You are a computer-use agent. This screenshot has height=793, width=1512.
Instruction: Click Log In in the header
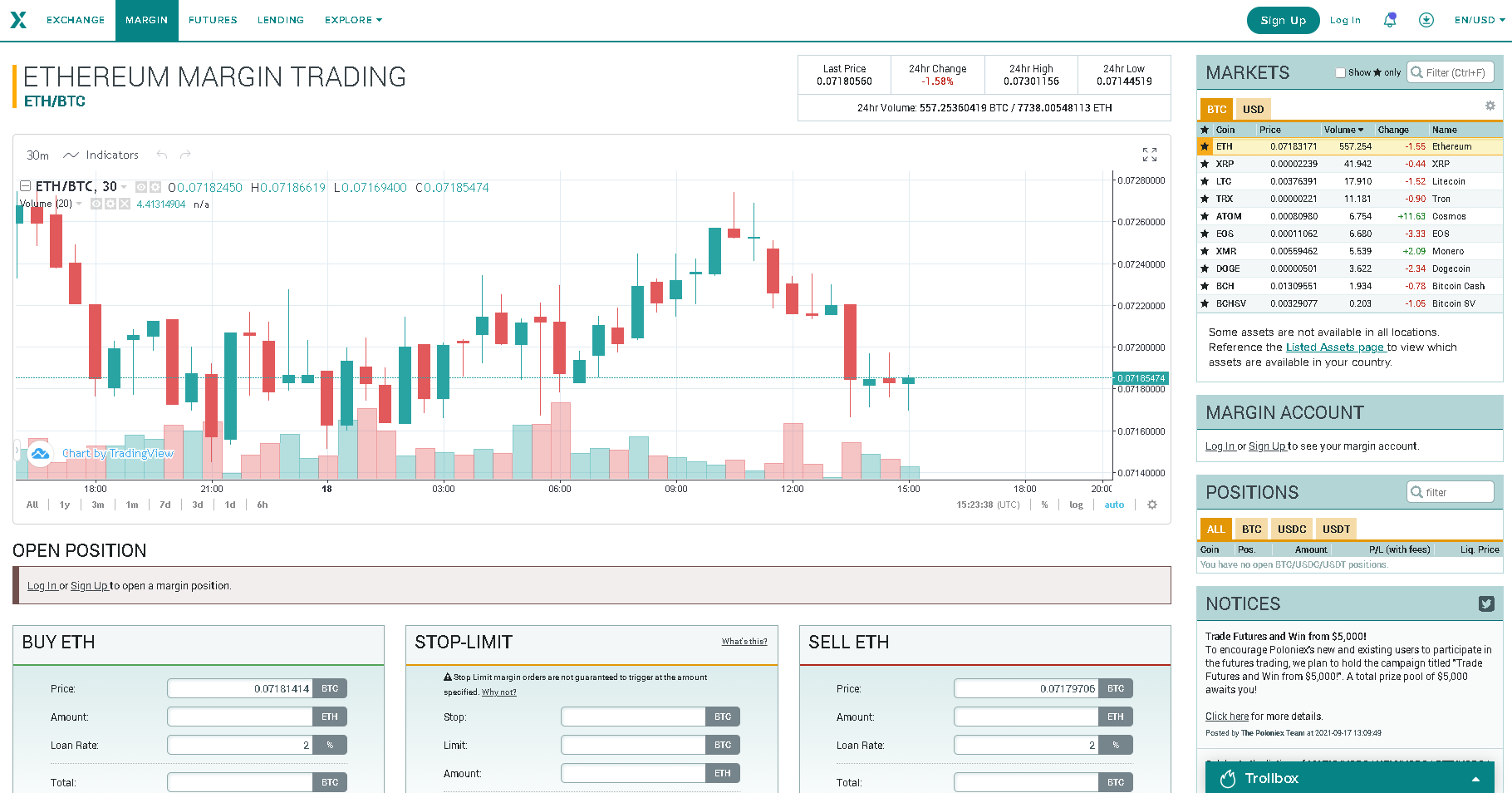(x=1345, y=20)
